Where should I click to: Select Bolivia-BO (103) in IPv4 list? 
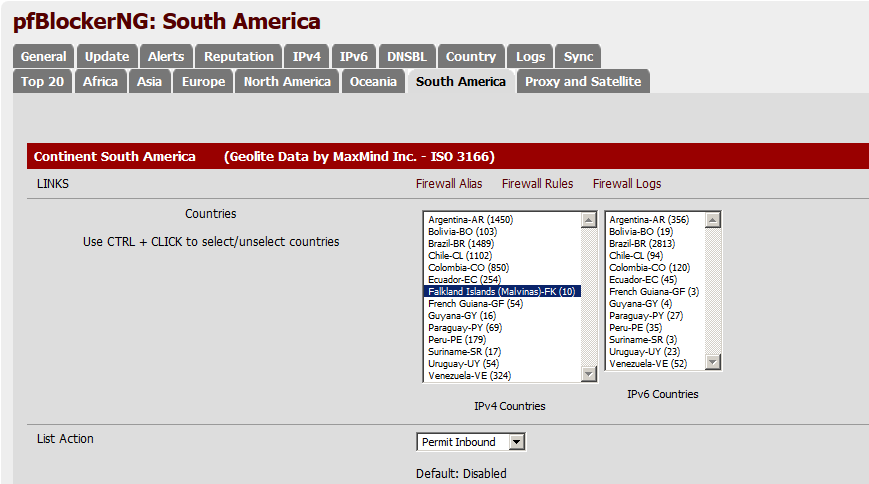tap(502, 232)
